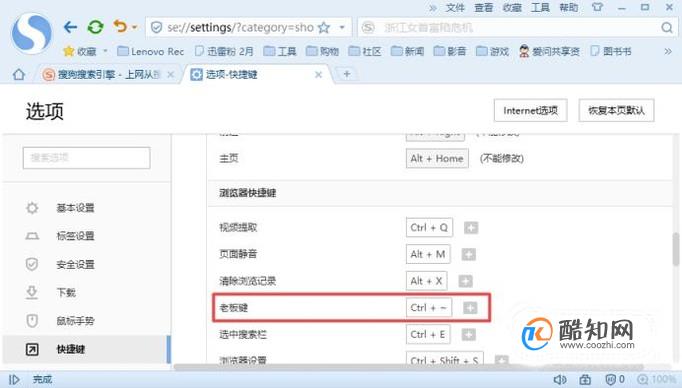Open 鼠标手势 in the sidebar

click(75, 321)
